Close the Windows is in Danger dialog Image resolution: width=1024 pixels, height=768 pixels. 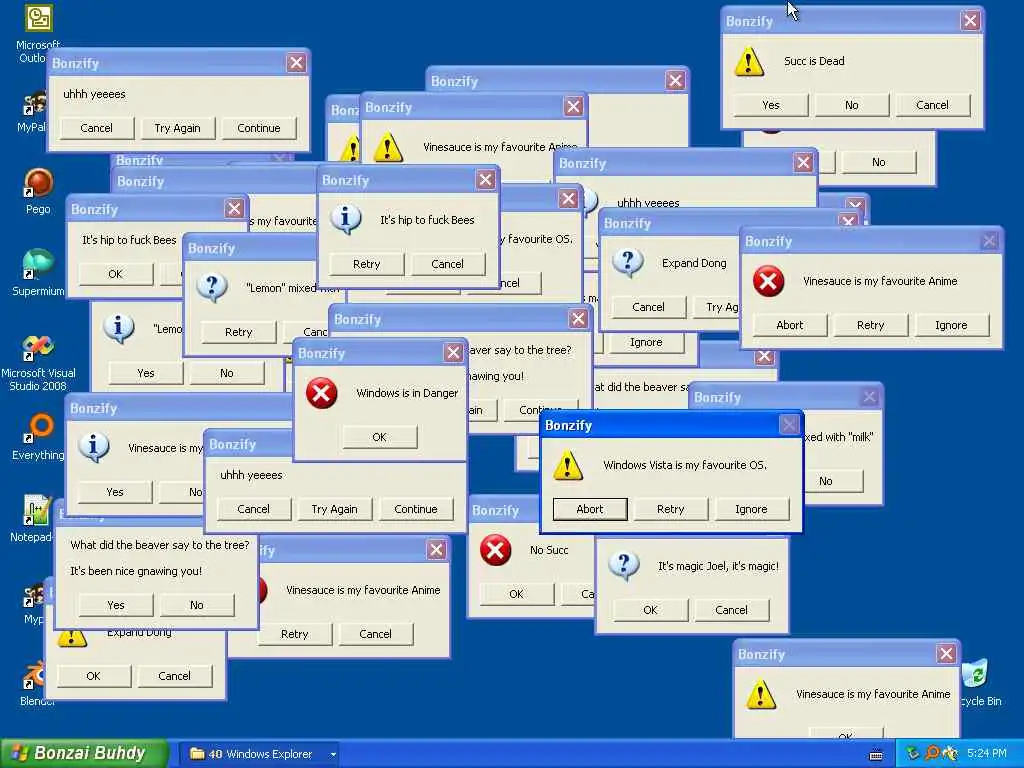pos(453,353)
